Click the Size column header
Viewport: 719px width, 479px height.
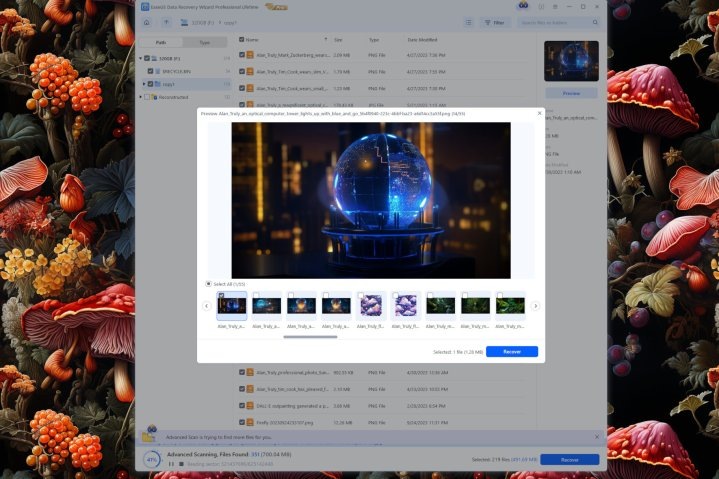click(338, 40)
